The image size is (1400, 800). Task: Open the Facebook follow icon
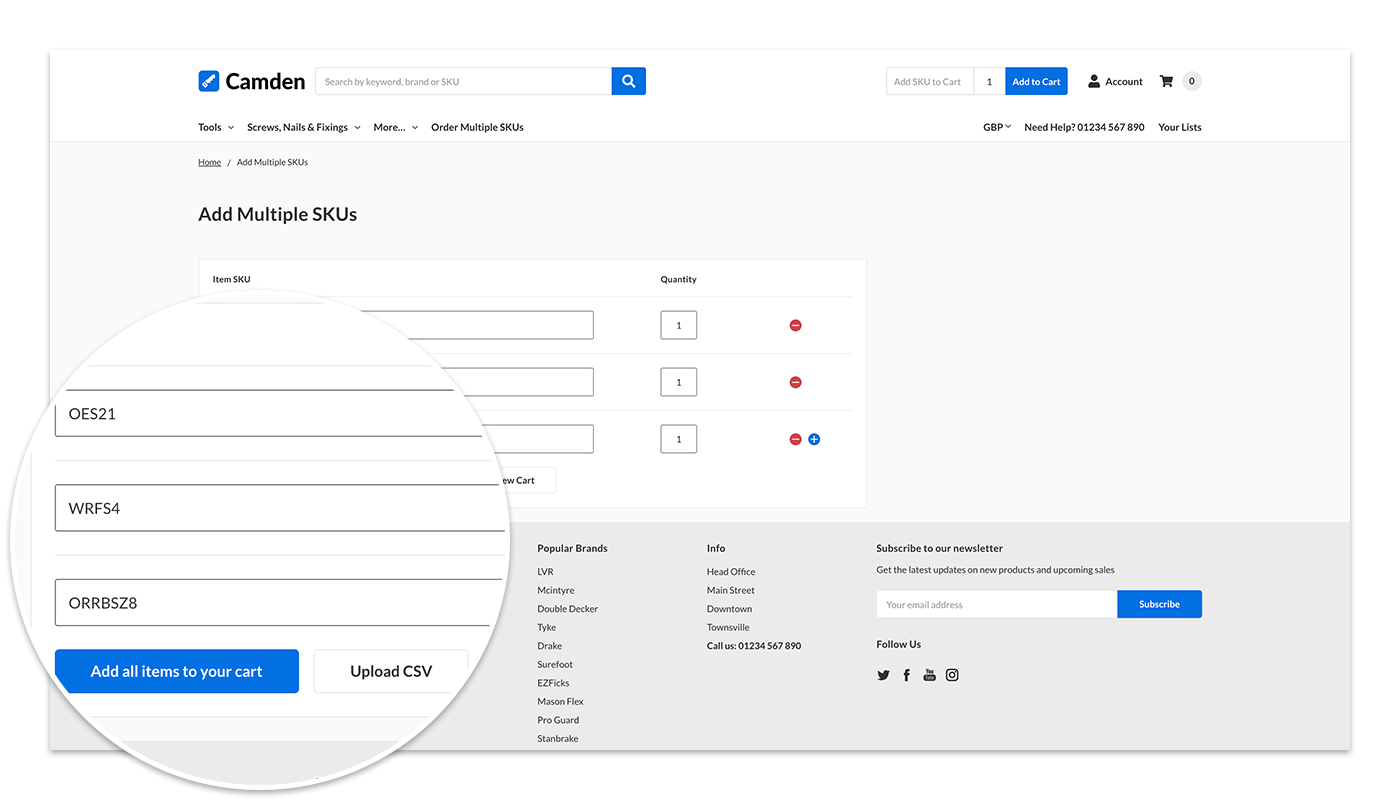click(x=907, y=675)
